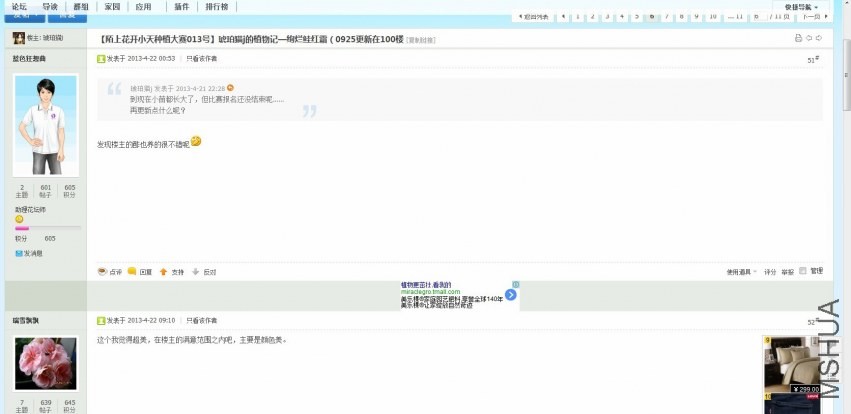Screen dimensions: 851x414
Task: Go to page 8 in pagination
Action: pyautogui.click(x=682, y=17)
